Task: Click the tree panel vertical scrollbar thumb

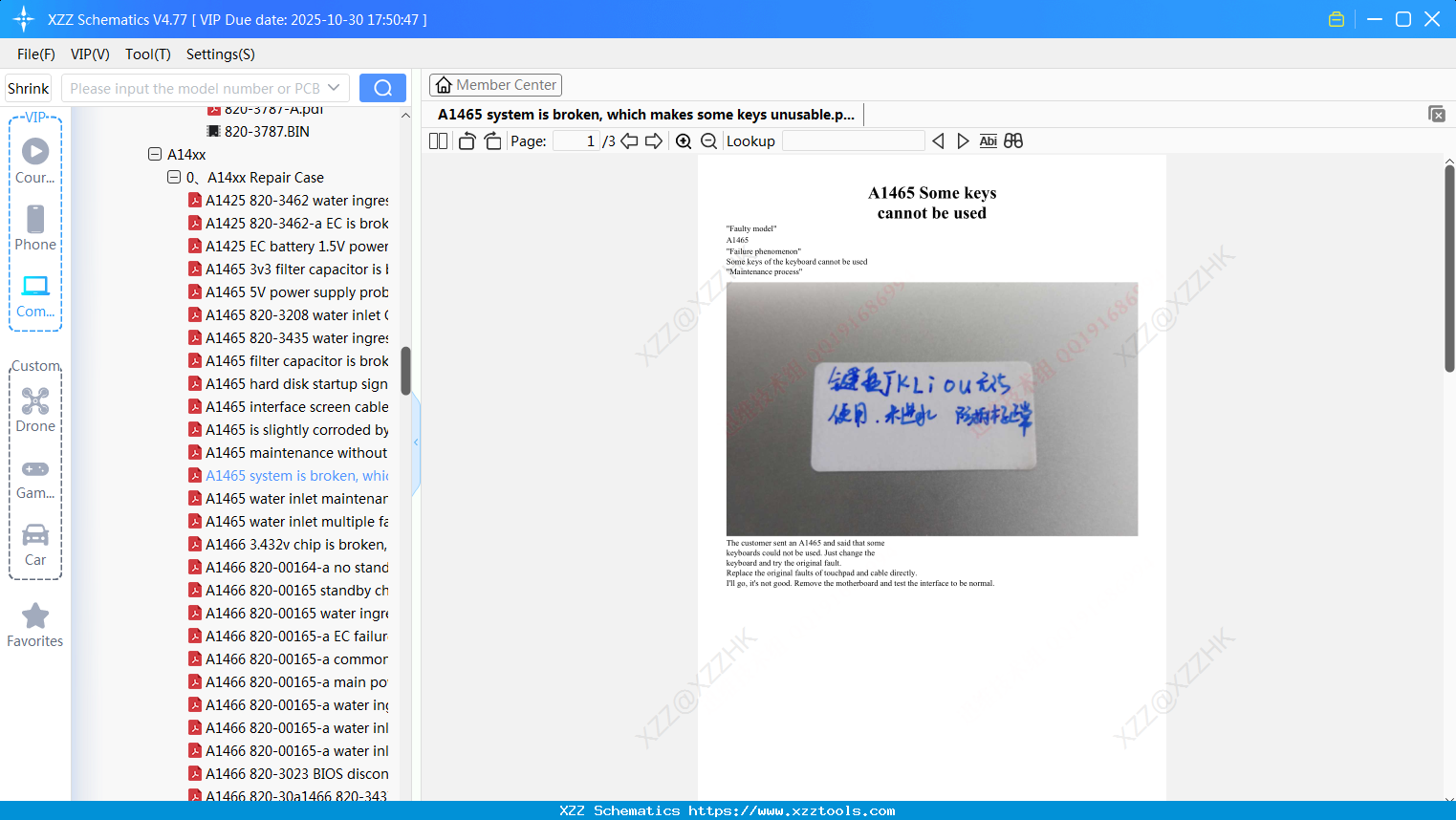Action: (x=405, y=371)
